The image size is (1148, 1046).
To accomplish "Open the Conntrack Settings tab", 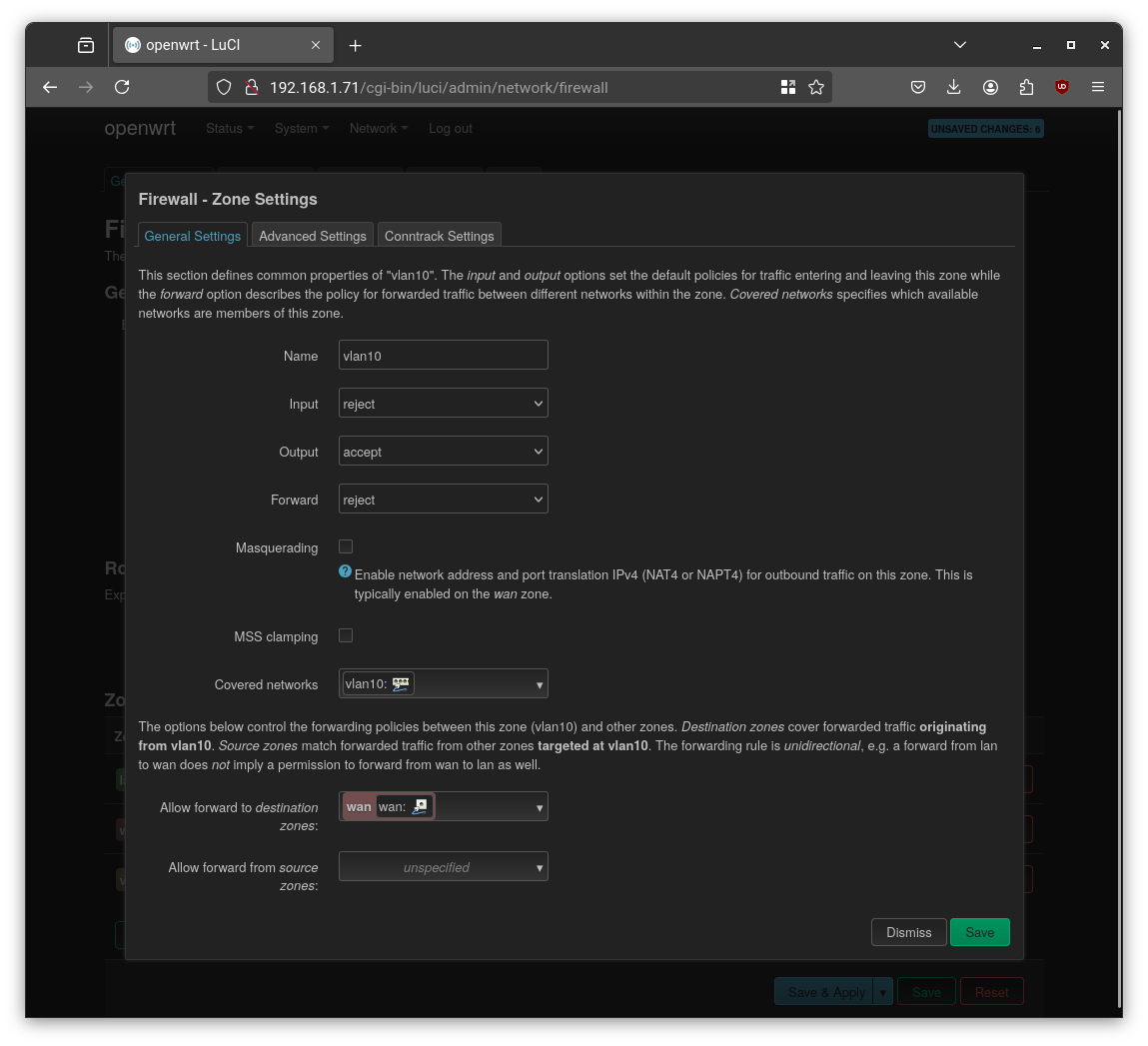I will [x=439, y=236].
